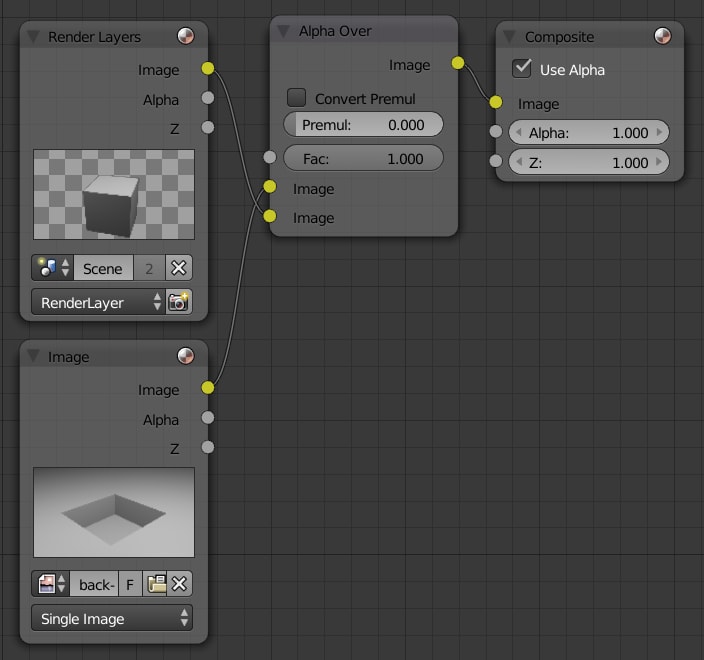This screenshot has height=660, width=704.
Task: Adjust the Fac slider value
Action: [363, 158]
